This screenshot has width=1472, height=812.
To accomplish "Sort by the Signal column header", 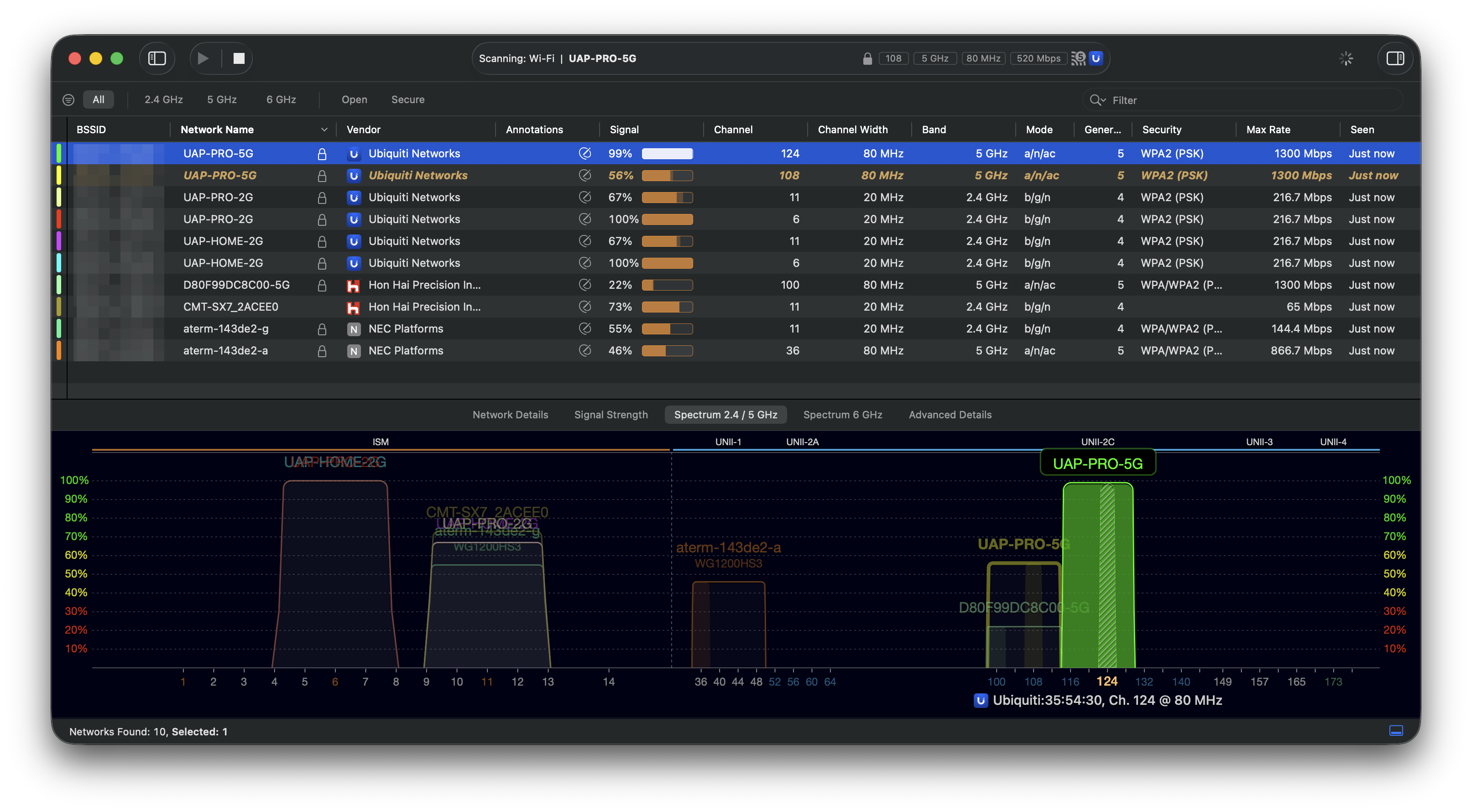I will click(x=624, y=130).
